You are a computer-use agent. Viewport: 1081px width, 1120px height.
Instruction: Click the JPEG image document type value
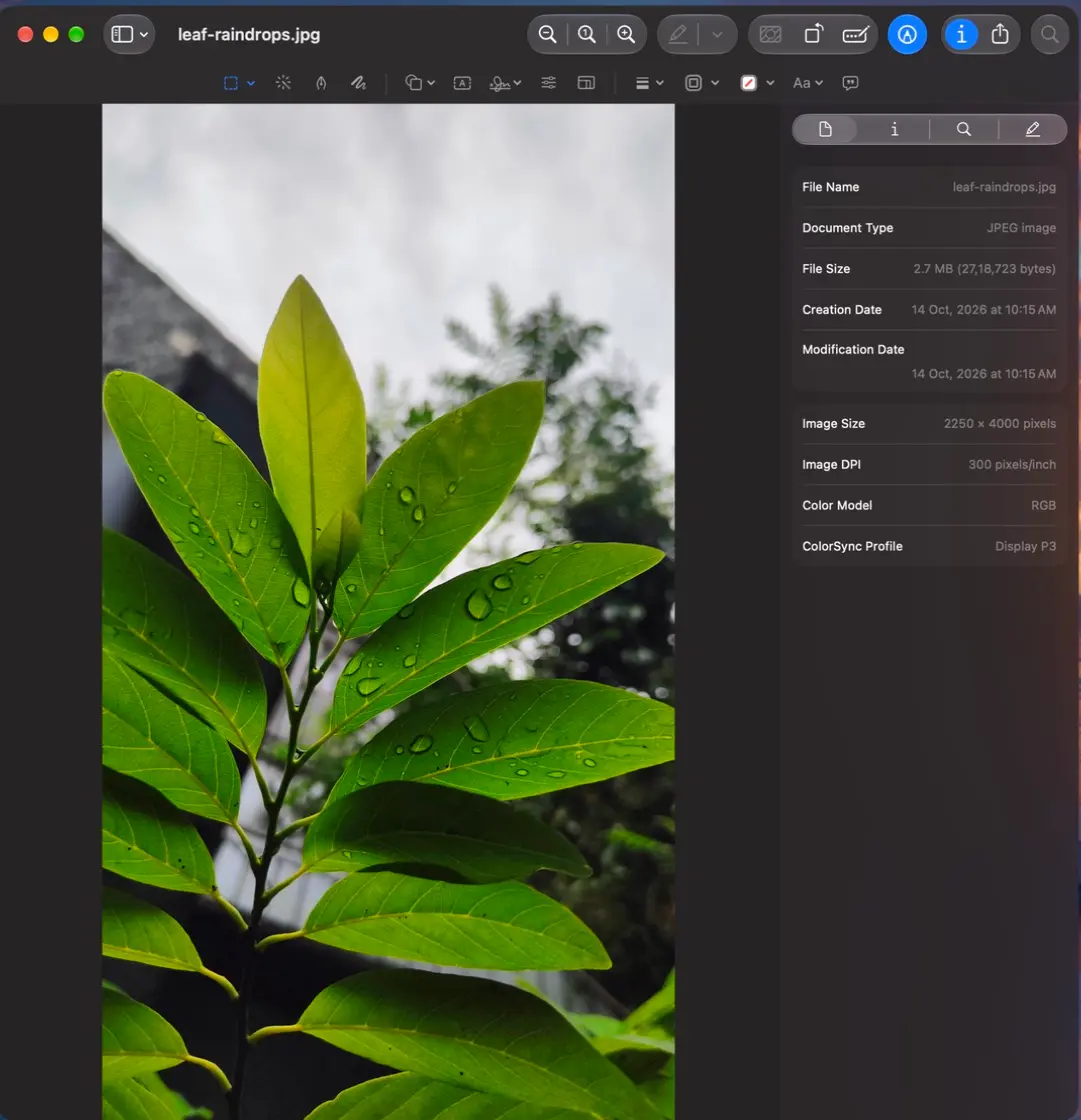pyautogui.click(x=1021, y=228)
